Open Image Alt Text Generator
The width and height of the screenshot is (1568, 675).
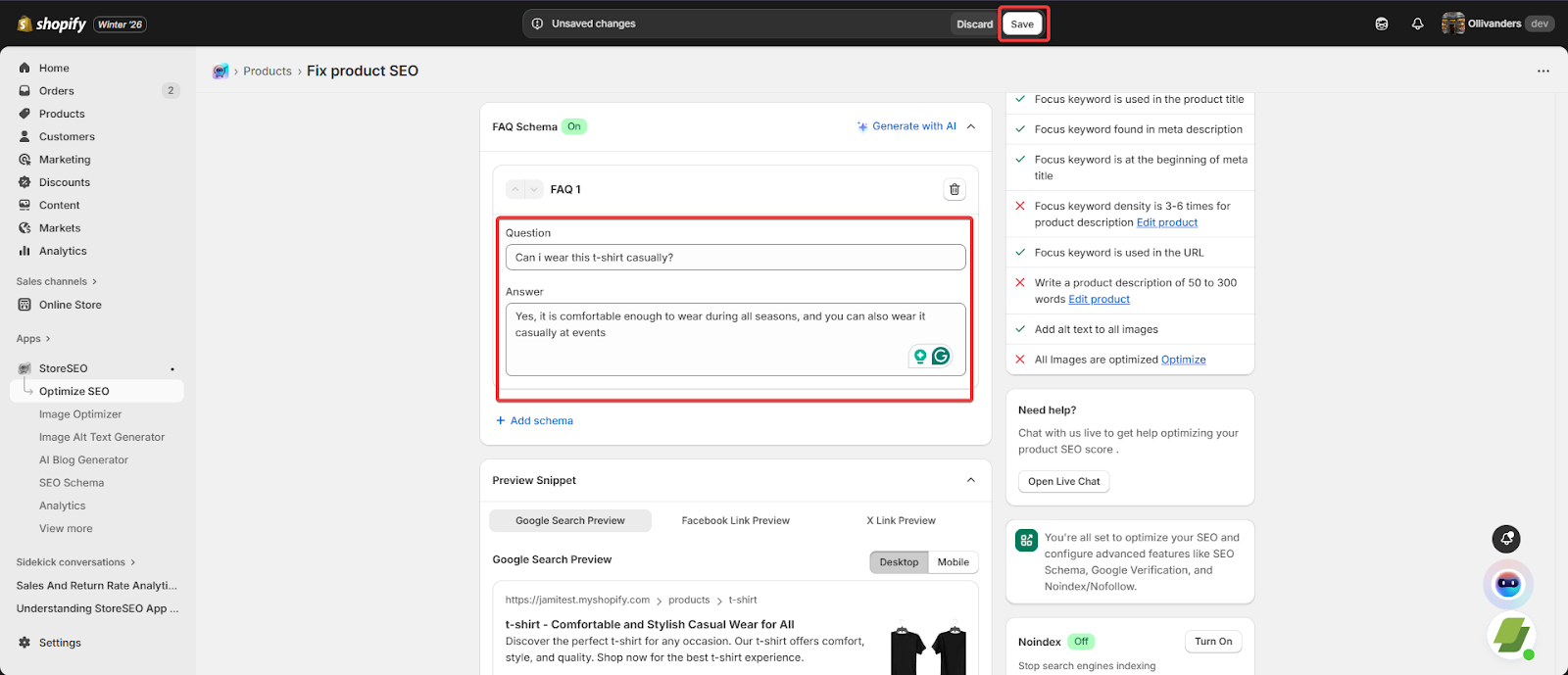pyautogui.click(x=102, y=437)
